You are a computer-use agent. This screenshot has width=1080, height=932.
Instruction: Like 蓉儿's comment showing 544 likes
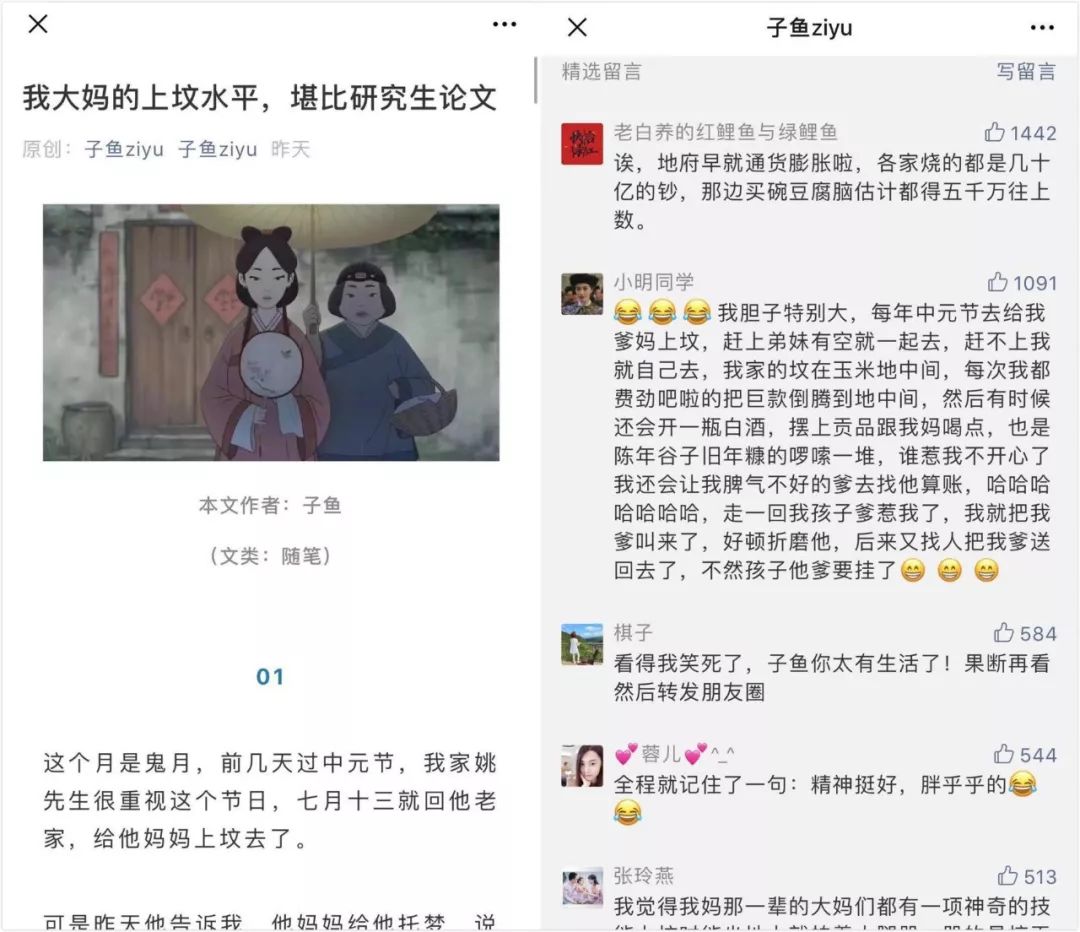[x=1004, y=754]
